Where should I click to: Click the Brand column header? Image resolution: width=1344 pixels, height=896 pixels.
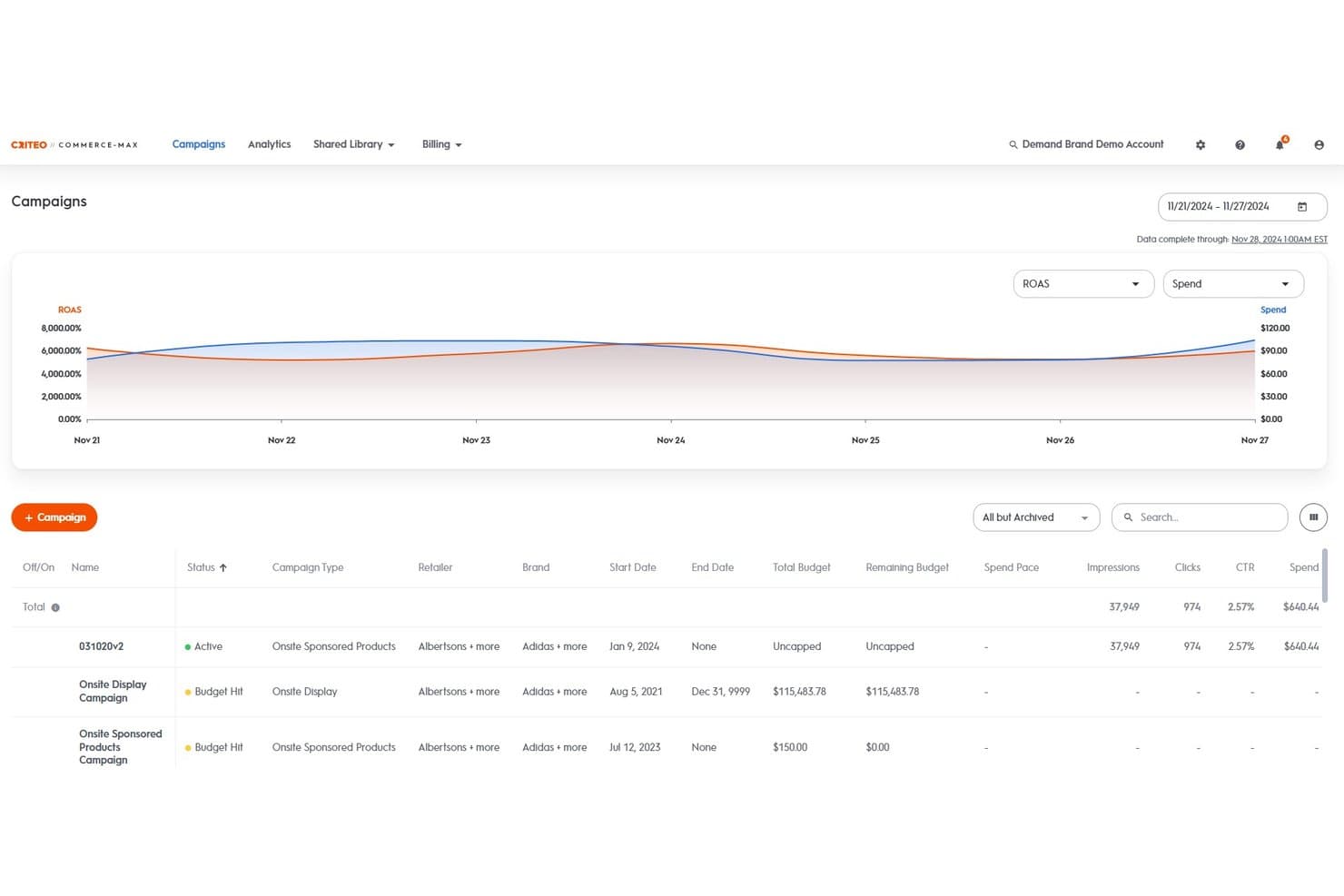536,567
